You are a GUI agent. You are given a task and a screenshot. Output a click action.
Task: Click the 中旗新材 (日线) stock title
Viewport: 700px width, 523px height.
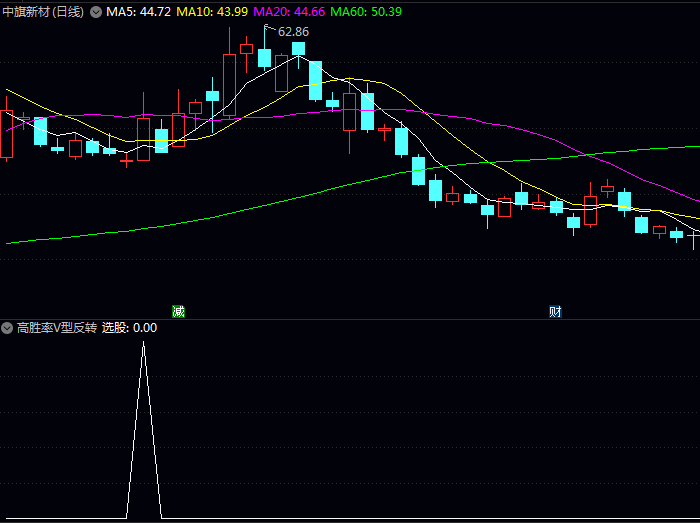[x=43, y=12]
